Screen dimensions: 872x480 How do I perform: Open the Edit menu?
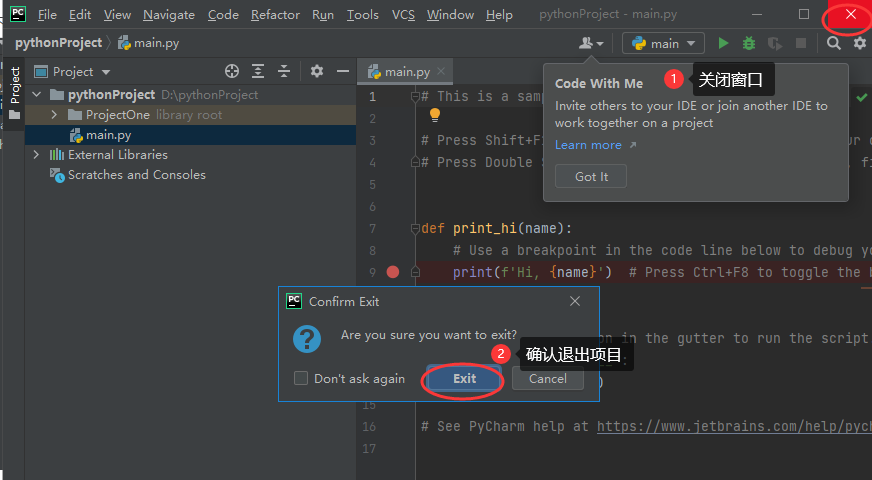tap(80, 15)
